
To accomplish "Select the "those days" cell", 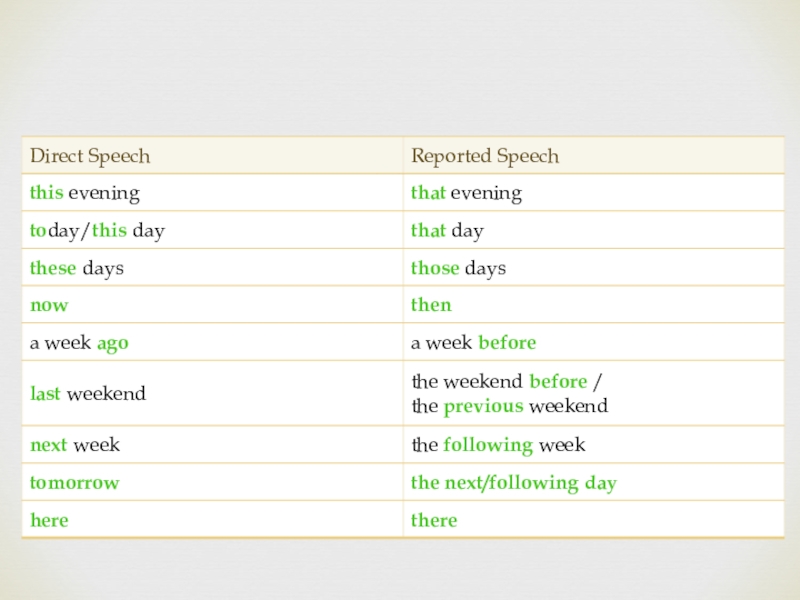I will 459,268.
